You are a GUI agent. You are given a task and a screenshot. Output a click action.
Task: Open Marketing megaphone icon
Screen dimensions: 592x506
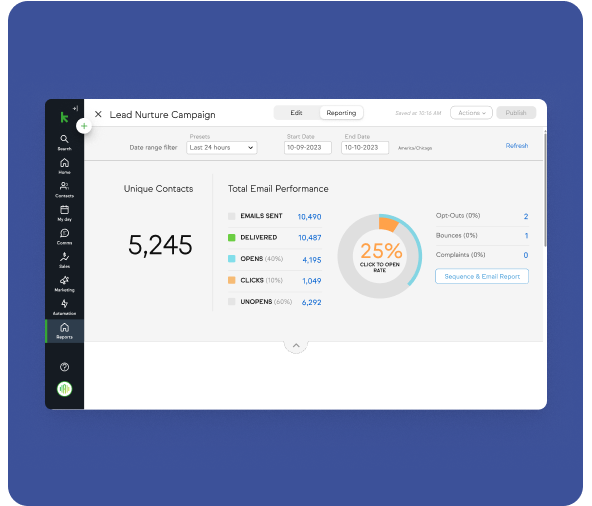pos(65,284)
